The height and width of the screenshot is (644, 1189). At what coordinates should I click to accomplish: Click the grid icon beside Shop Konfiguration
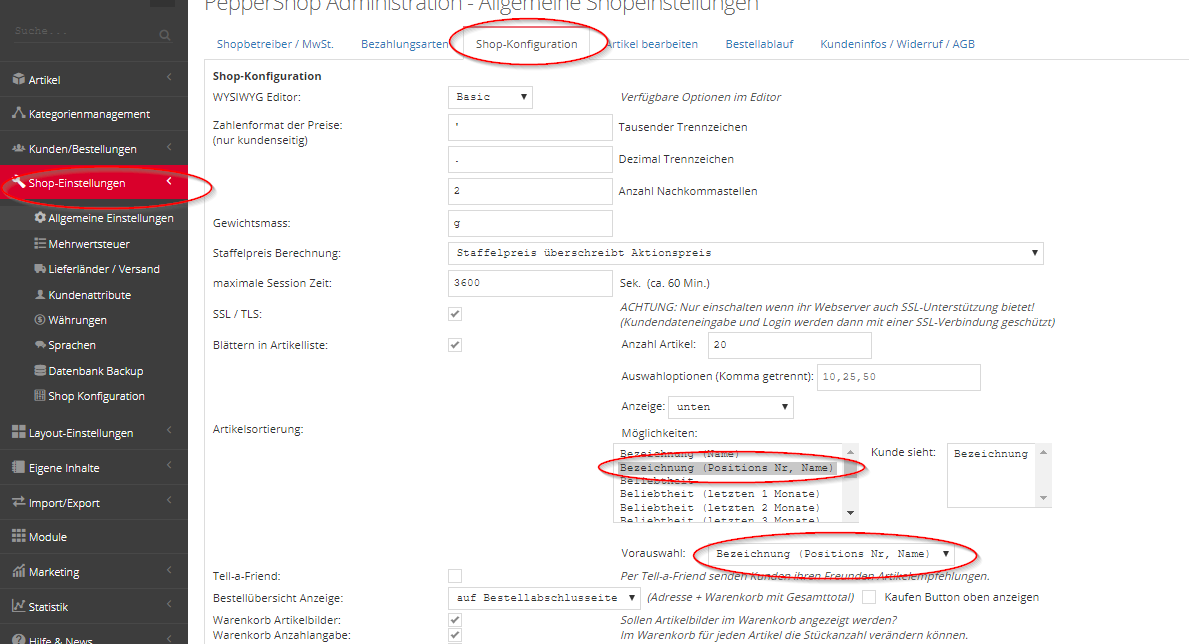pos(40,395)
